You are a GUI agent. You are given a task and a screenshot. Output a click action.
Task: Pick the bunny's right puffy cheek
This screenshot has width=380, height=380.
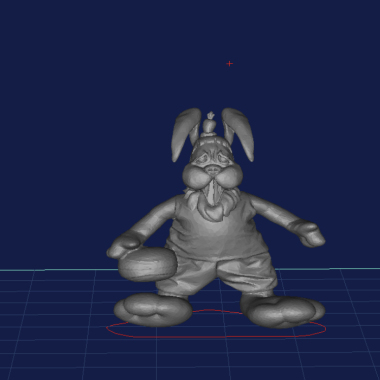230,176
